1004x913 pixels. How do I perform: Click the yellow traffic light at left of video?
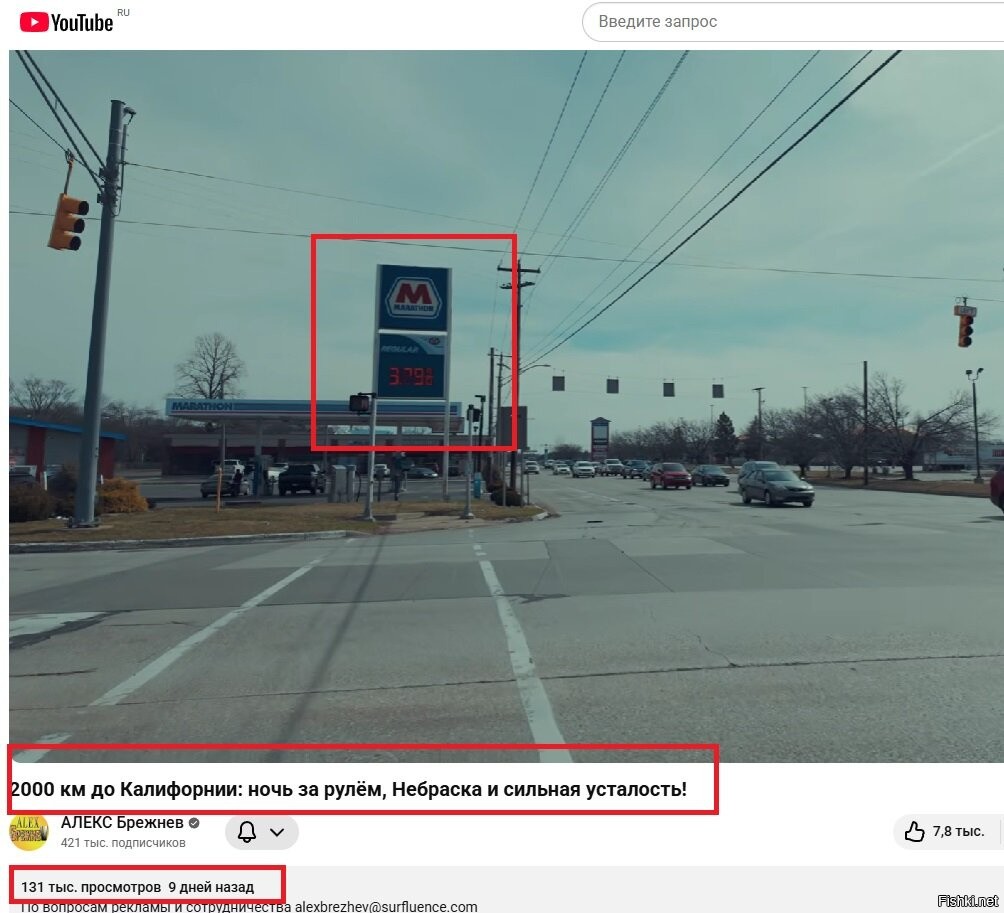pyautogui.click(x=67, y=221)
